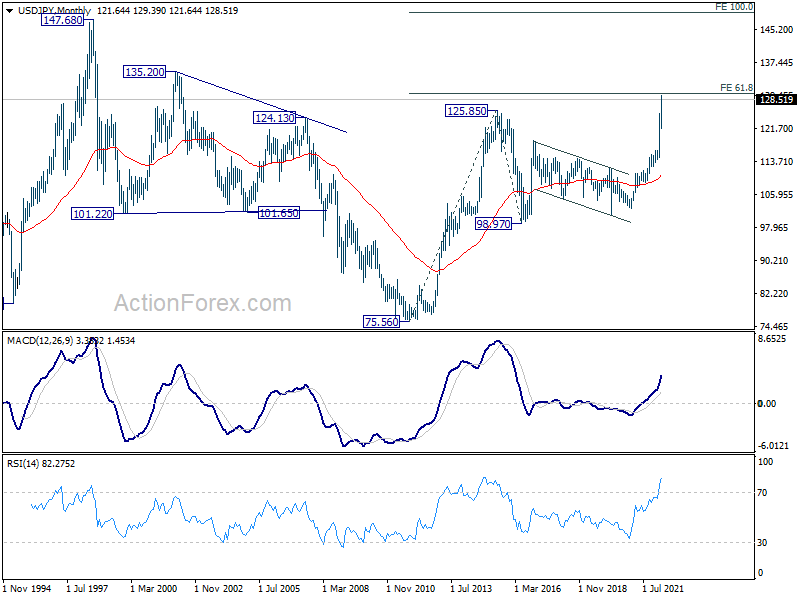Select the USDJPY,Monthly chart title
The height and width of the screenshot is (600, 800).
[x=54, y=11]
